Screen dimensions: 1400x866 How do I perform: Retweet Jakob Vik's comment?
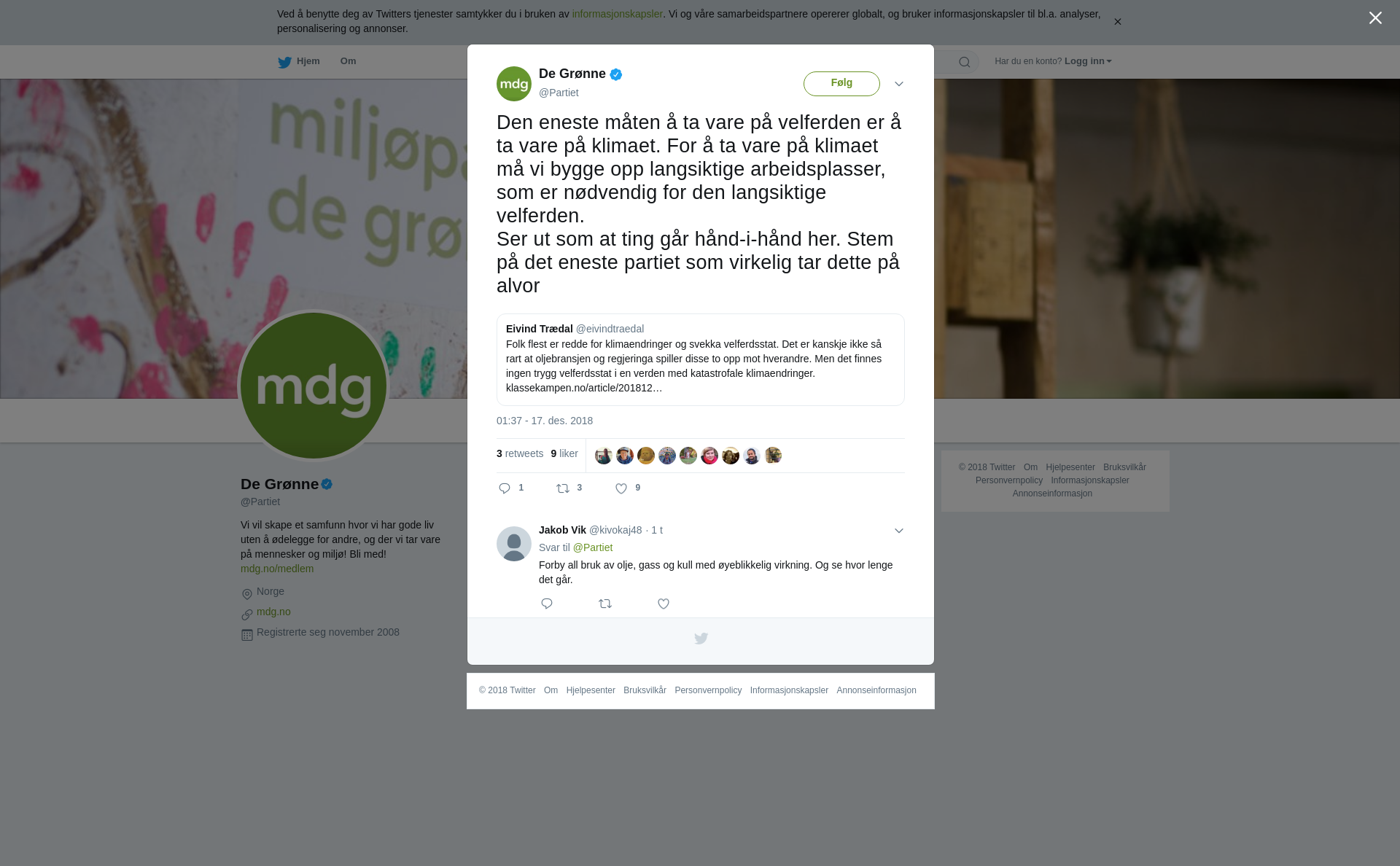(605, 604)
